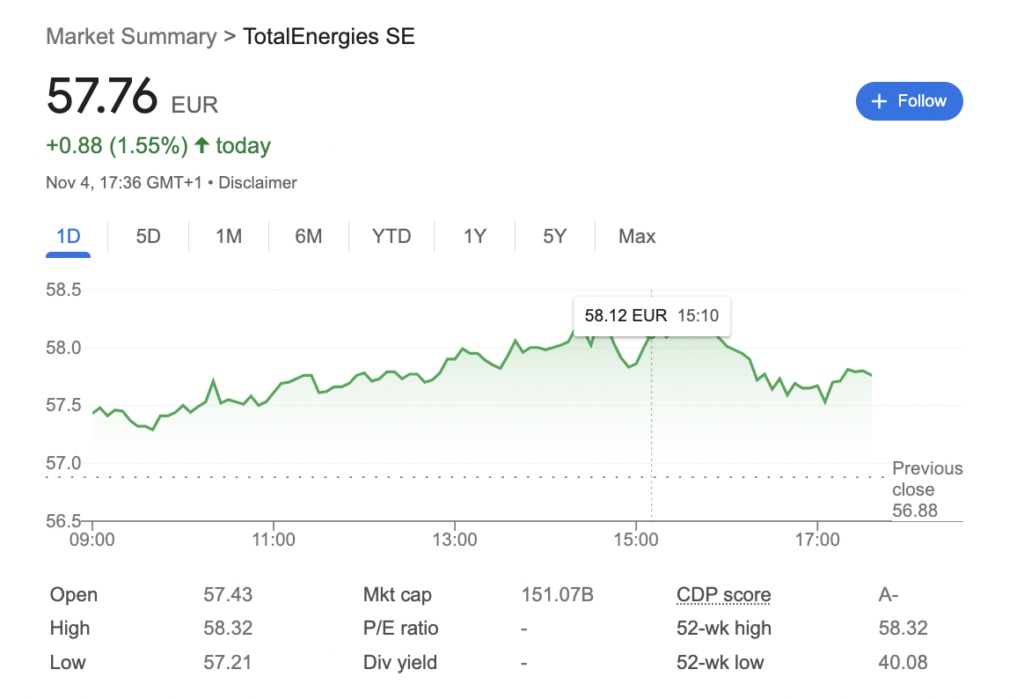Image resolution: width=1024 pixels, height=699 pixels.
Task: Click the Previous close 56.88 label
Action: [927, 489]
